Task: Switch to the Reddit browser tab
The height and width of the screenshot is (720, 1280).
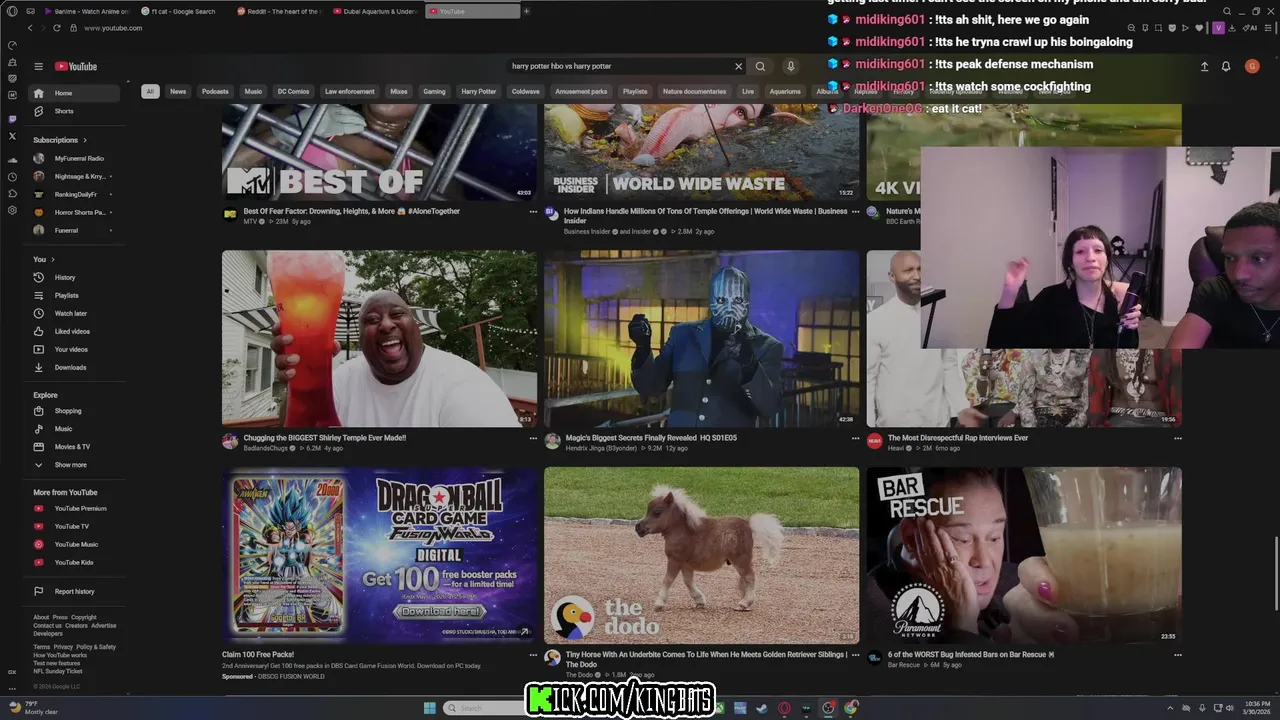Action: click(x=280, y=11)
